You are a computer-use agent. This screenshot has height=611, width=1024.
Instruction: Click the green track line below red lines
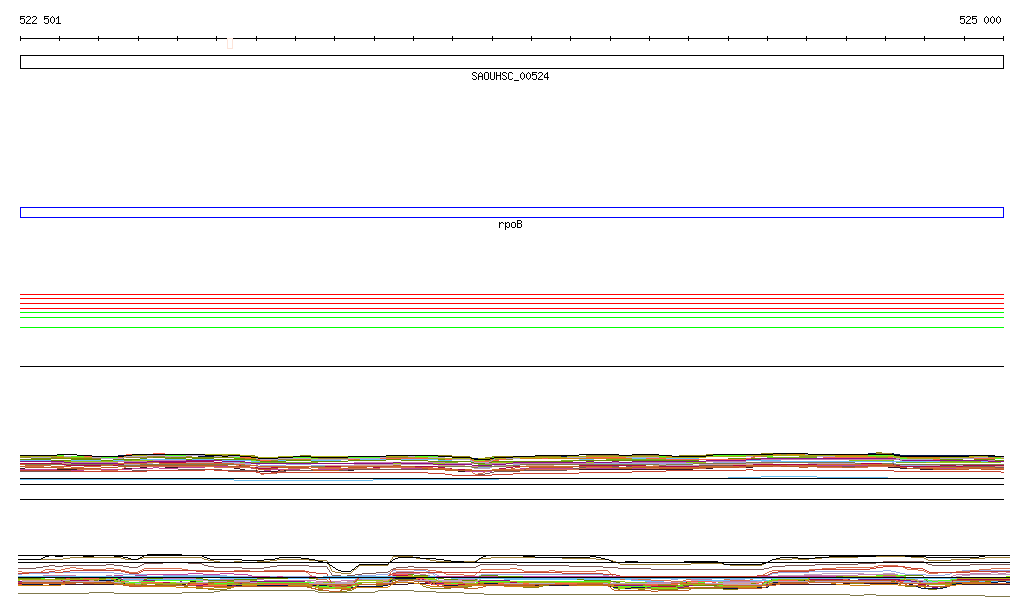coord(511,313)
